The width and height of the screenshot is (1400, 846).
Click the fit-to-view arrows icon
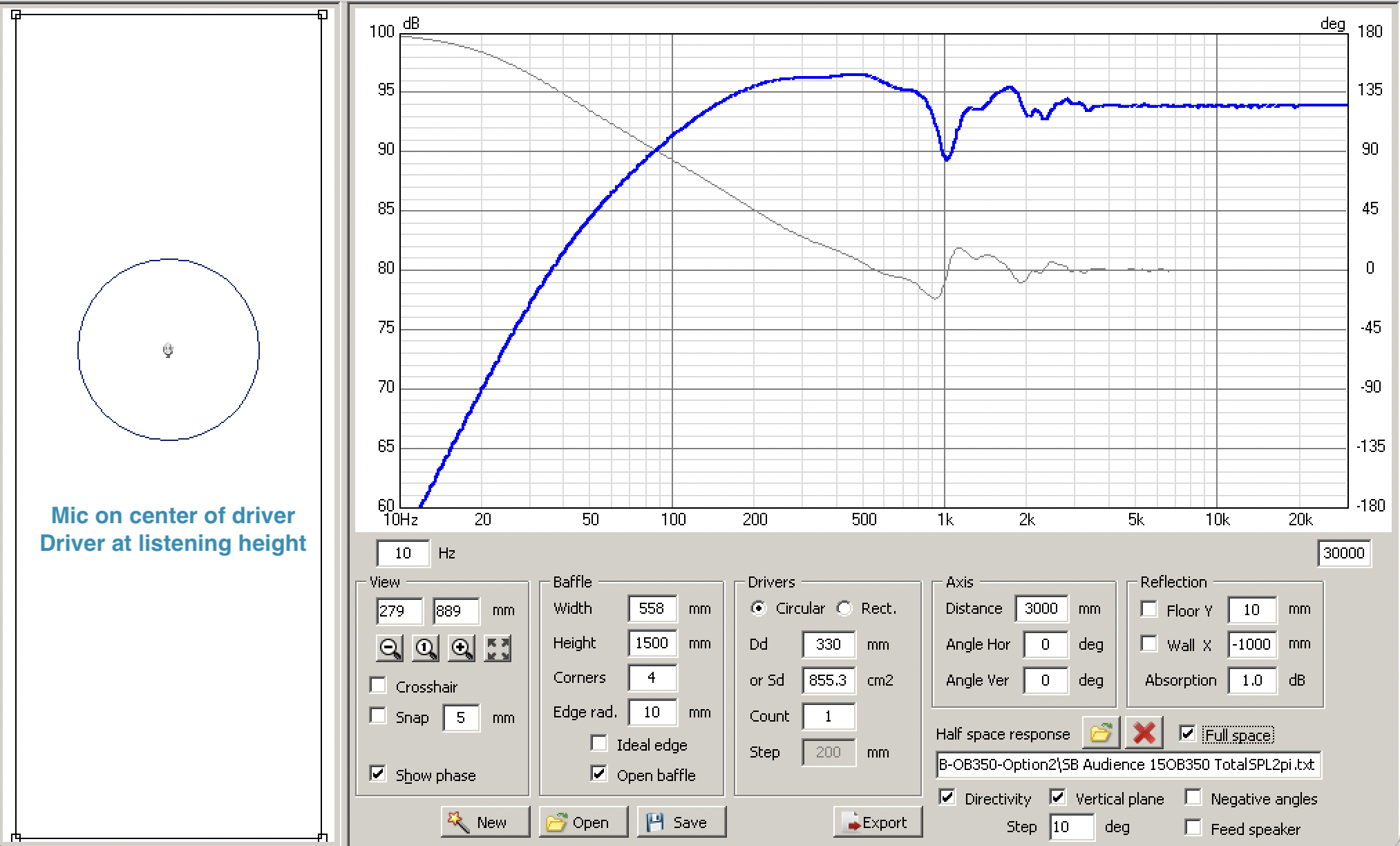[x=498, y=648]
